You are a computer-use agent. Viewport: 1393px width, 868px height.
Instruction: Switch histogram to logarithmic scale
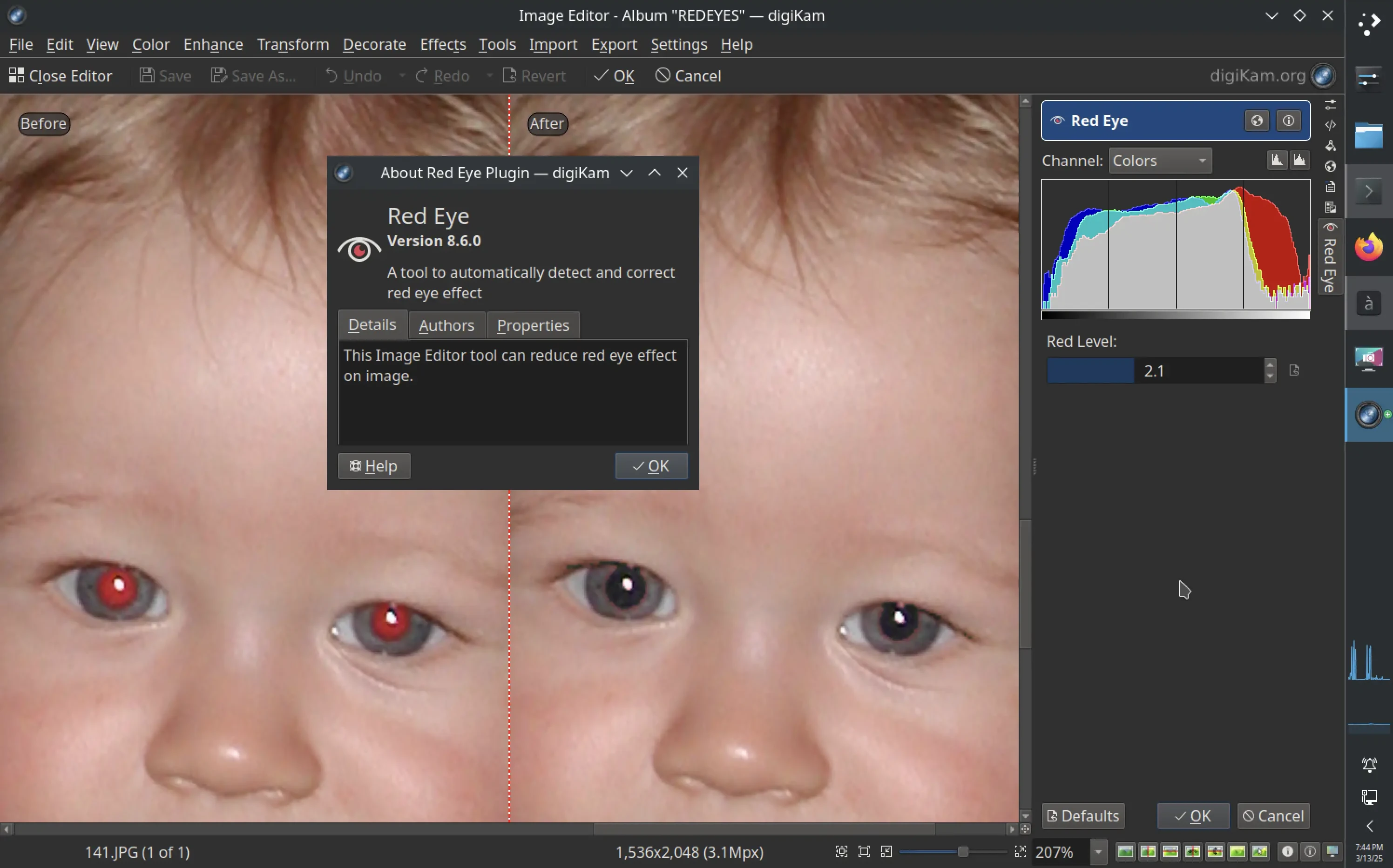[1300, 160]
